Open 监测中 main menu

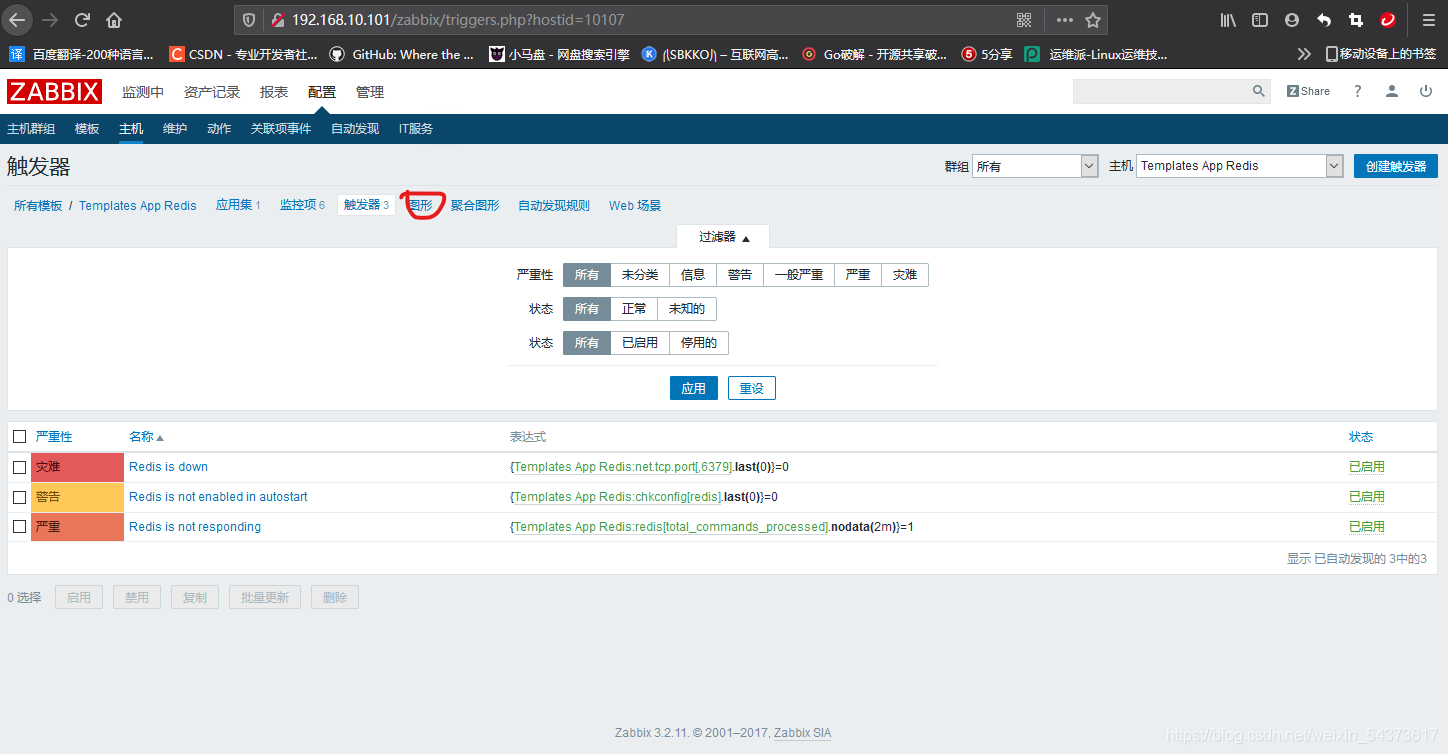143,92
